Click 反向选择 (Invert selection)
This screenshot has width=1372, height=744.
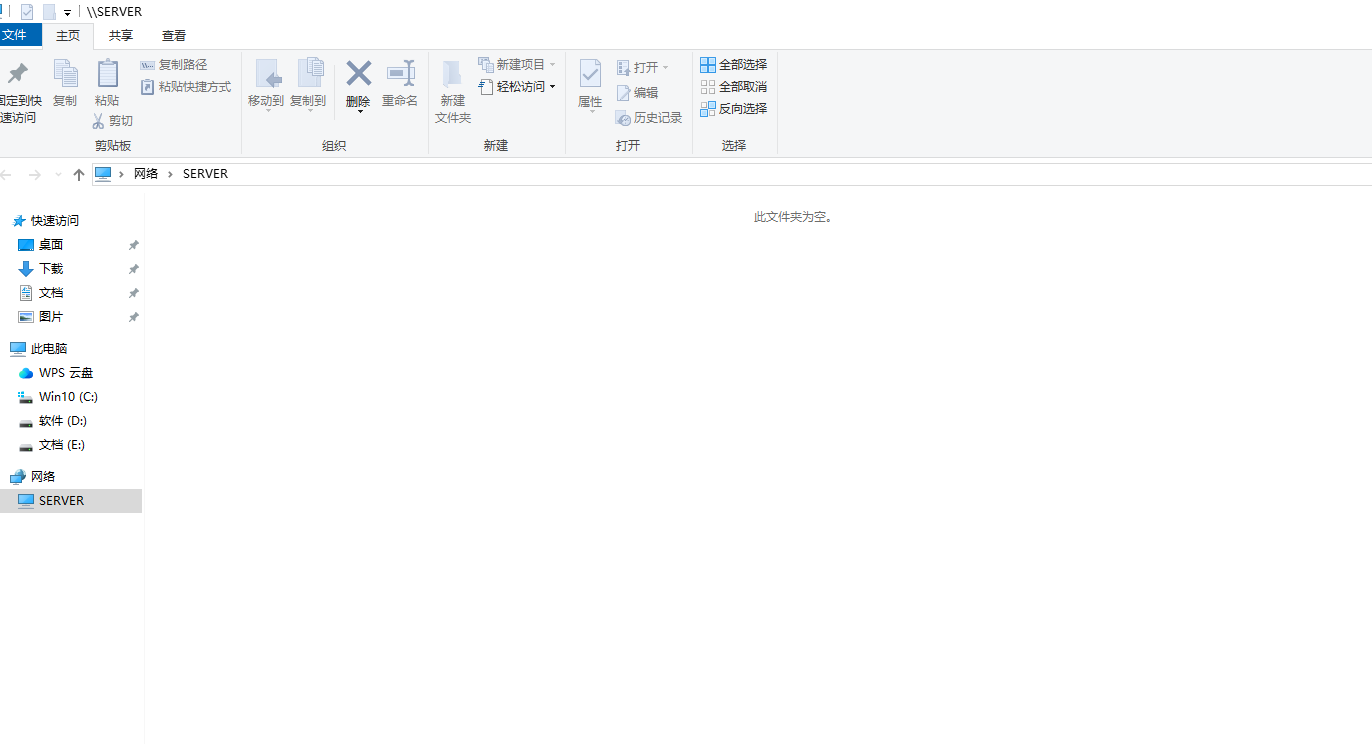click(x=733, y=109)
